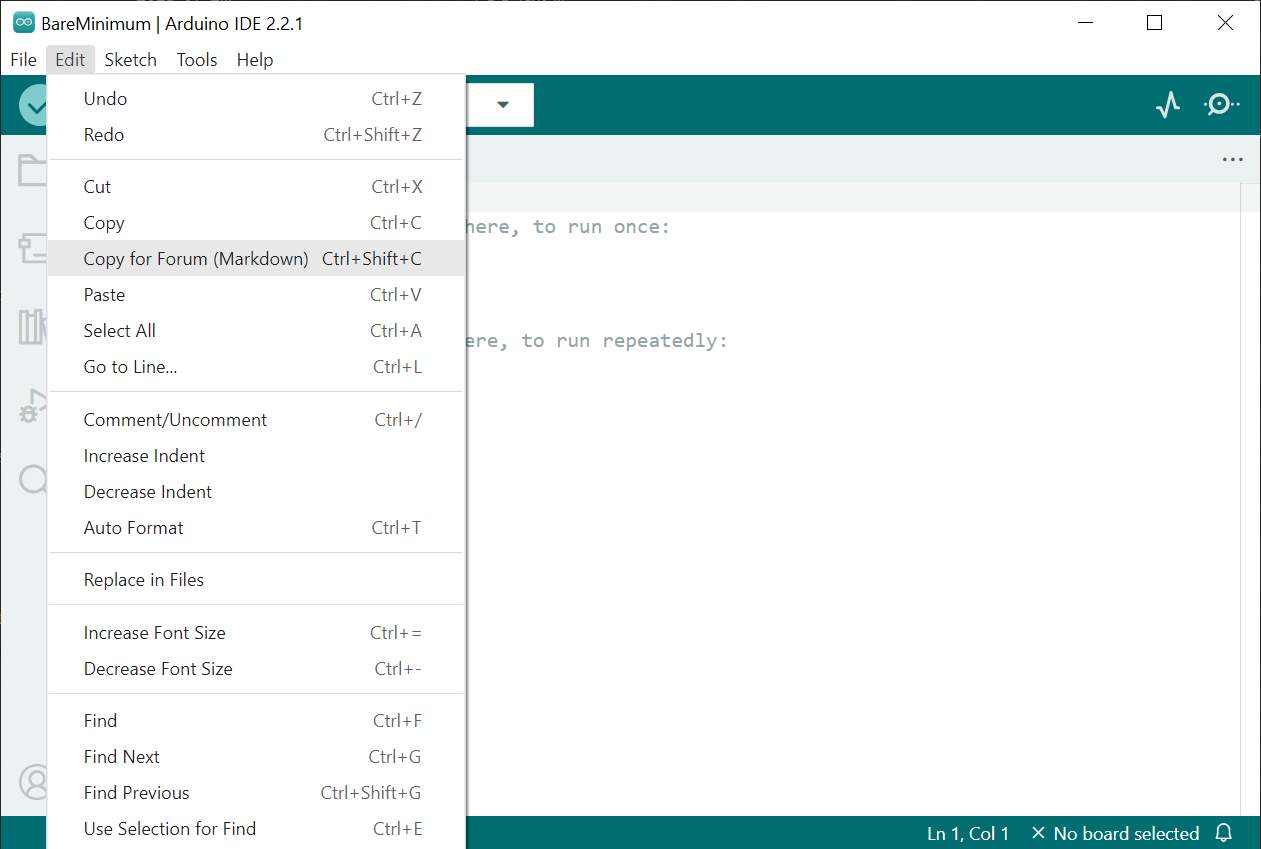Screen dimensions: 1261x849
Task: Click the Verify checkmark button
Action: [x=34, y=105]
